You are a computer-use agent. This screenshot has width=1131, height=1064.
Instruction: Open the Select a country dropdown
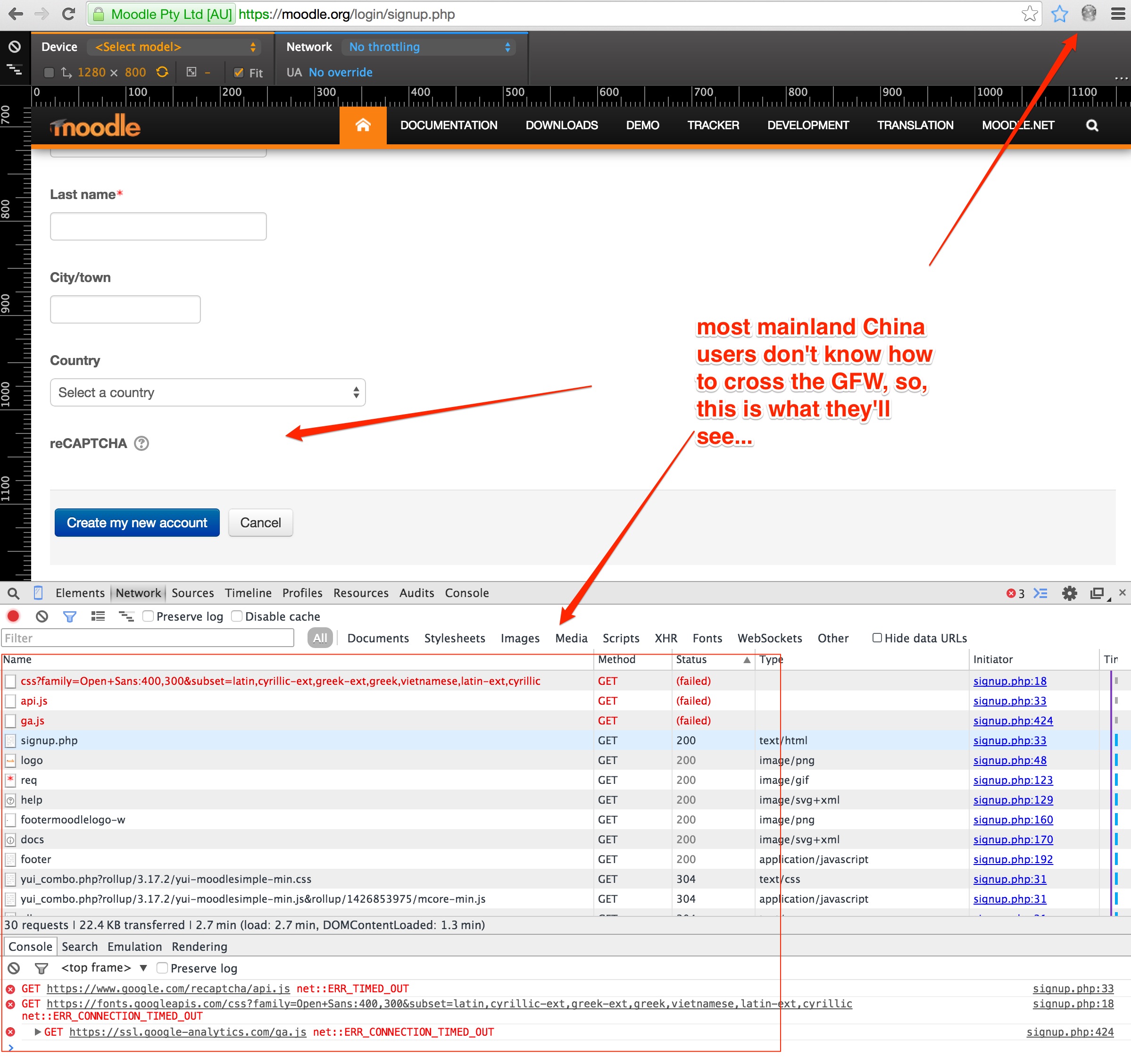pyautogui.click(x=208, y=392)
